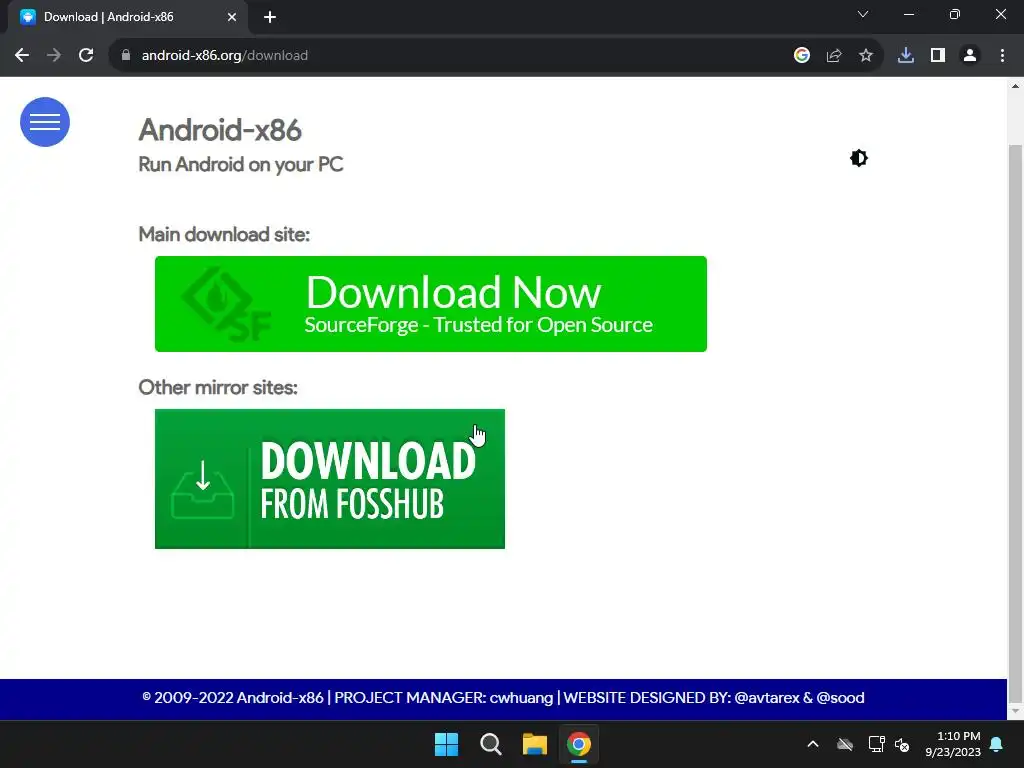Click Download from FossHub button

click(x=330, y=479)
